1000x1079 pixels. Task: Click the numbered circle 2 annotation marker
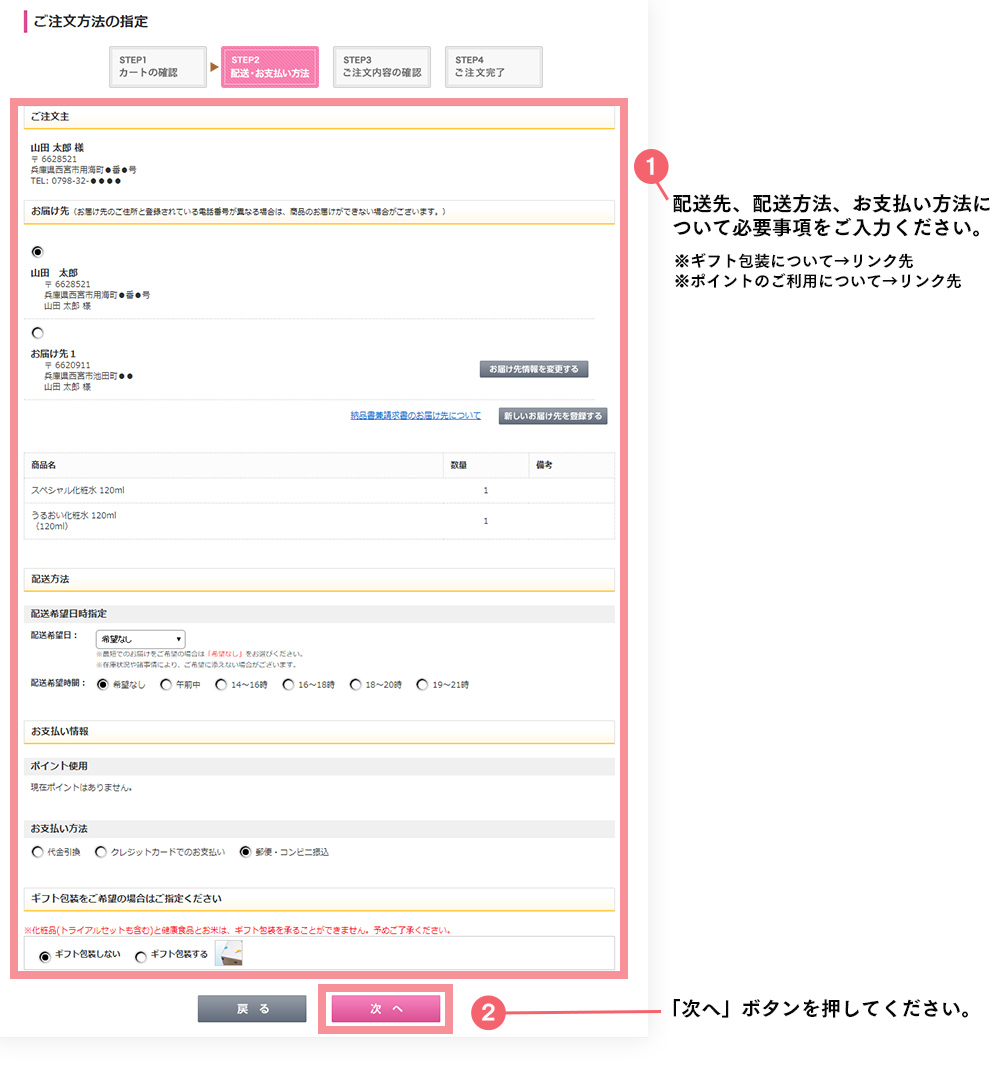point(486,1011)
